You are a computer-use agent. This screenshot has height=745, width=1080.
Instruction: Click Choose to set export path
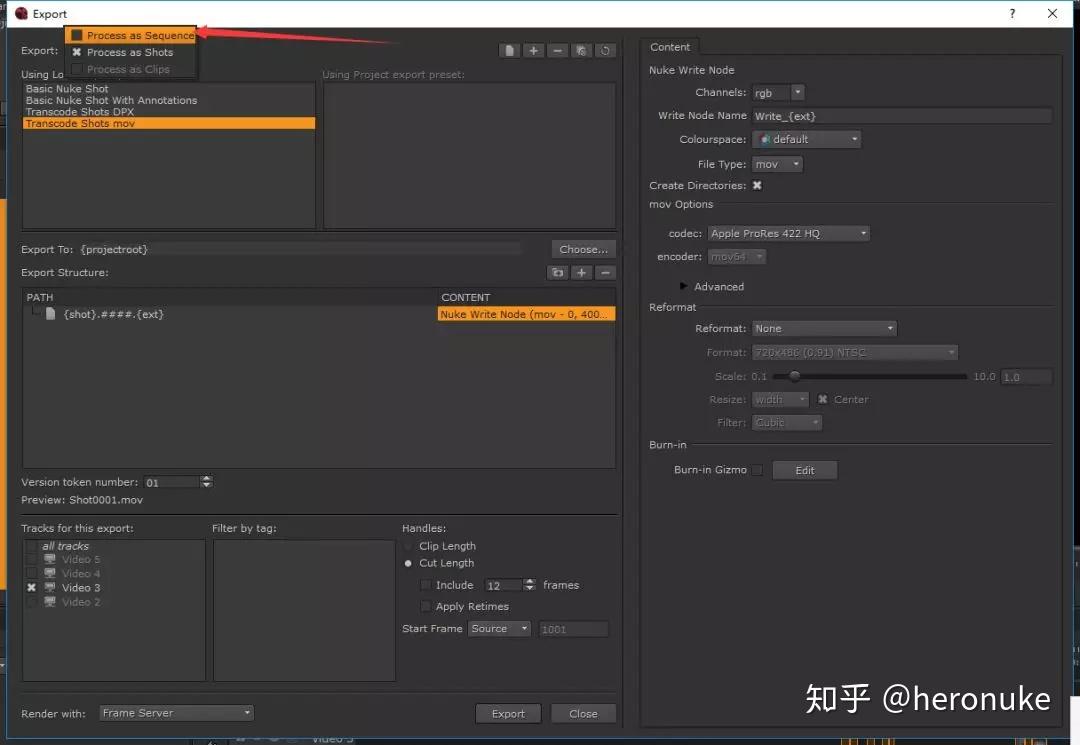click(583, 249)
